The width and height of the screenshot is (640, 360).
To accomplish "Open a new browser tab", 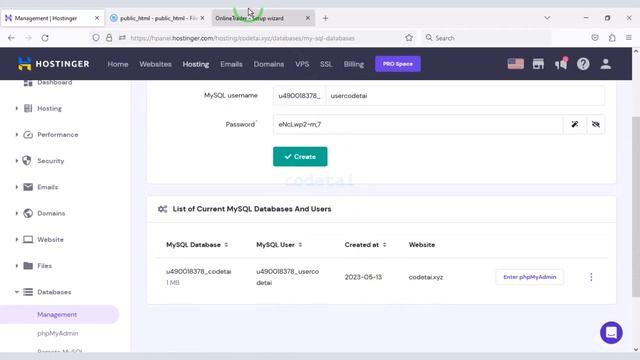I will click(325, 18).
